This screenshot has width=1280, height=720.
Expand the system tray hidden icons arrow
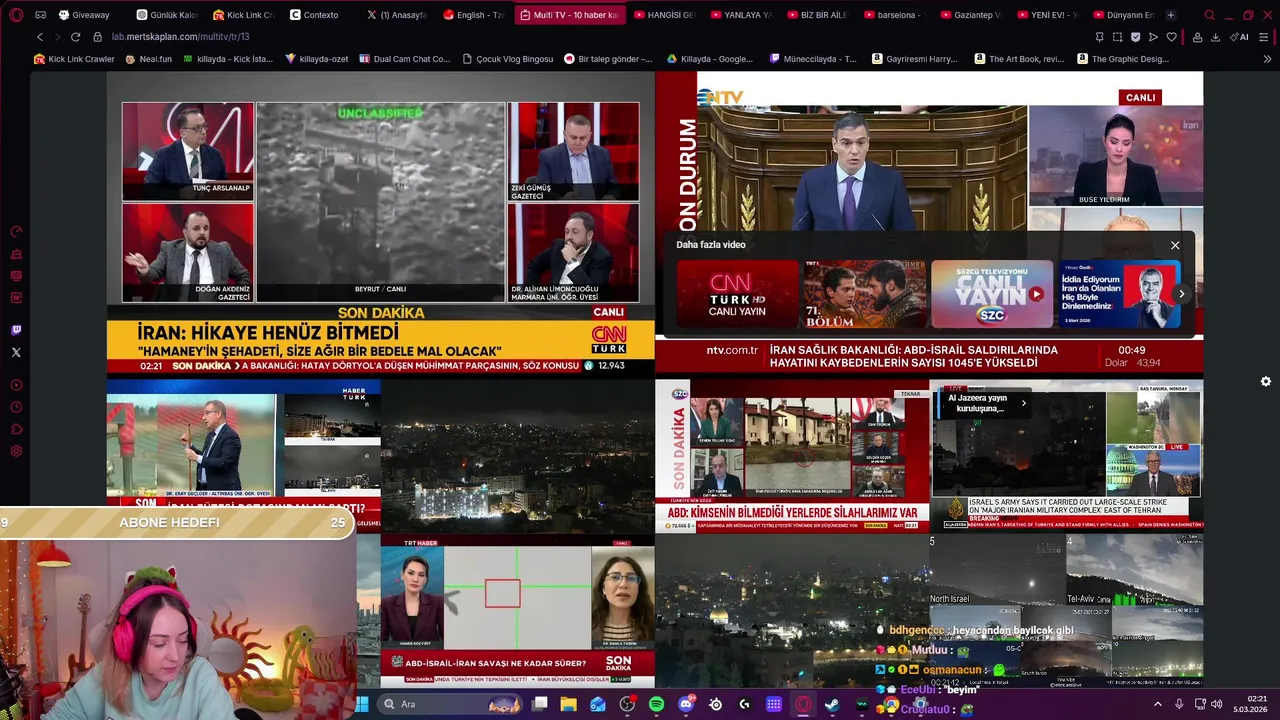1158,704
